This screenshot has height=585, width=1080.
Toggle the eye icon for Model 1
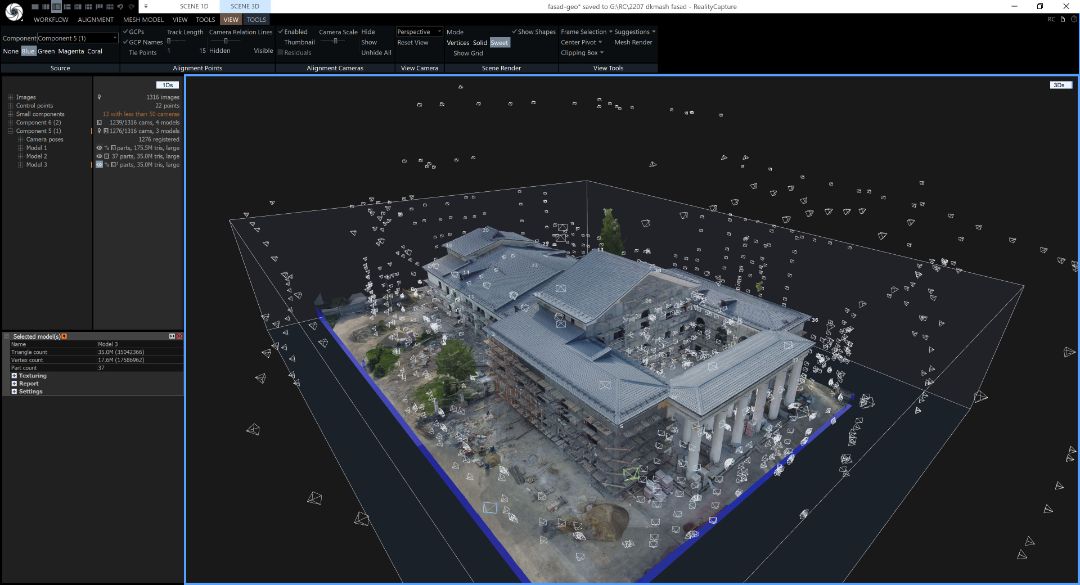(100, 148)
